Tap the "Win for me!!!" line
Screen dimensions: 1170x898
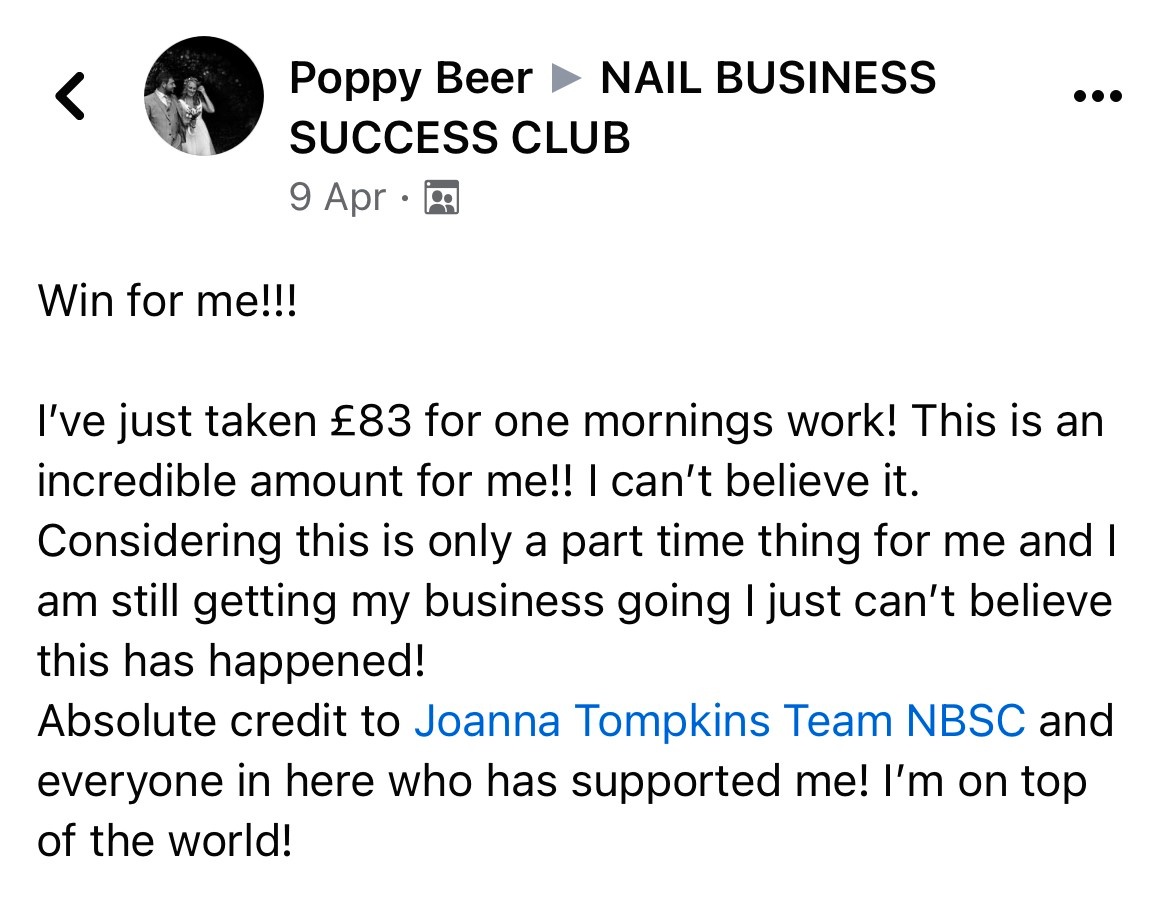click(x=168, y=301)
